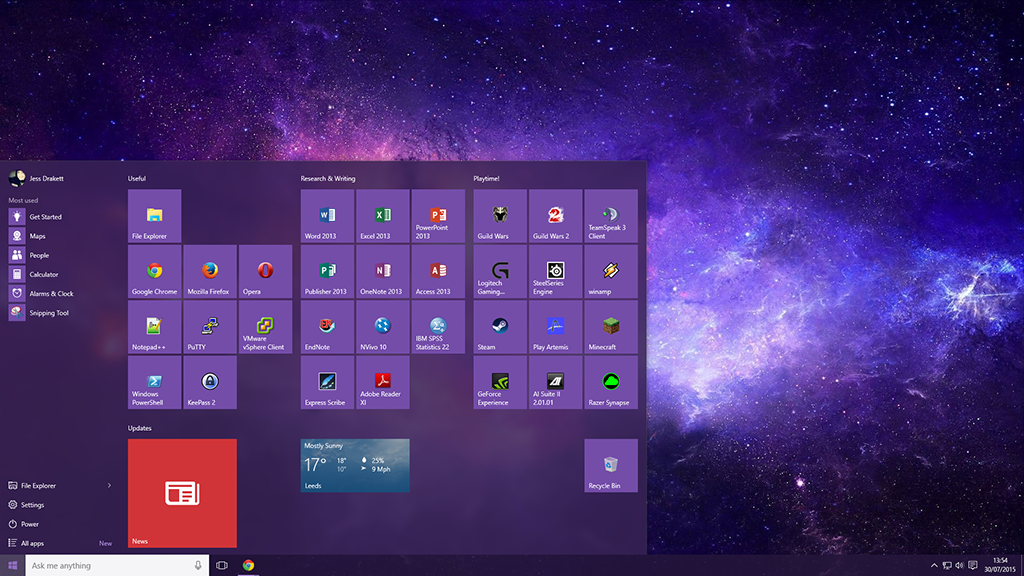This screenshot has height=576, width=1024.
Task: Launch Guild Wars tile
Action: click(x=500, y=216)
